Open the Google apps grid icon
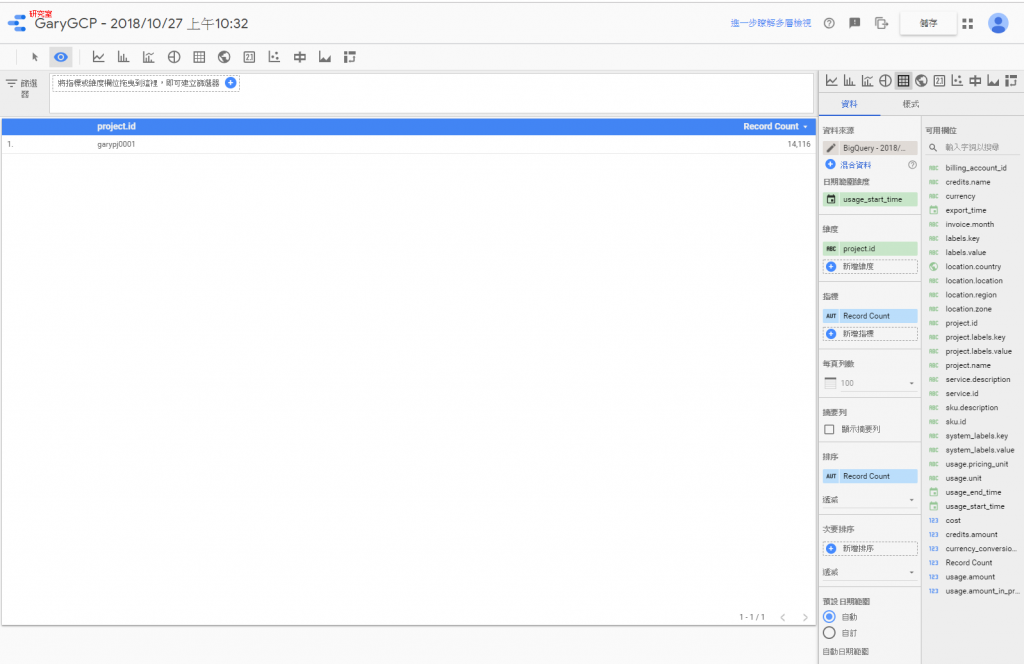This screenshot has height=664, width=1024. 968,24
